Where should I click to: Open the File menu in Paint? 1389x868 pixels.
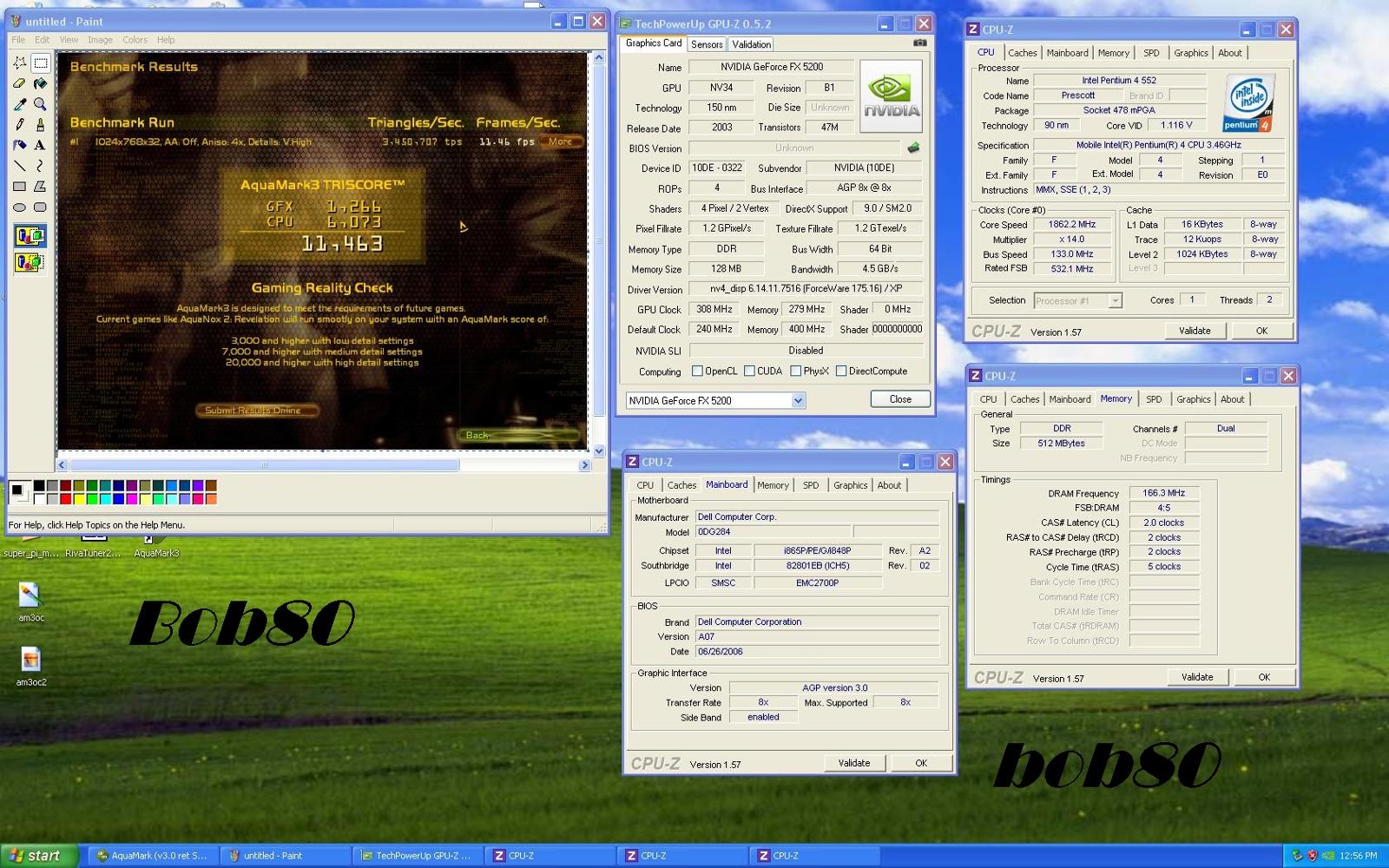pos(18,40)
